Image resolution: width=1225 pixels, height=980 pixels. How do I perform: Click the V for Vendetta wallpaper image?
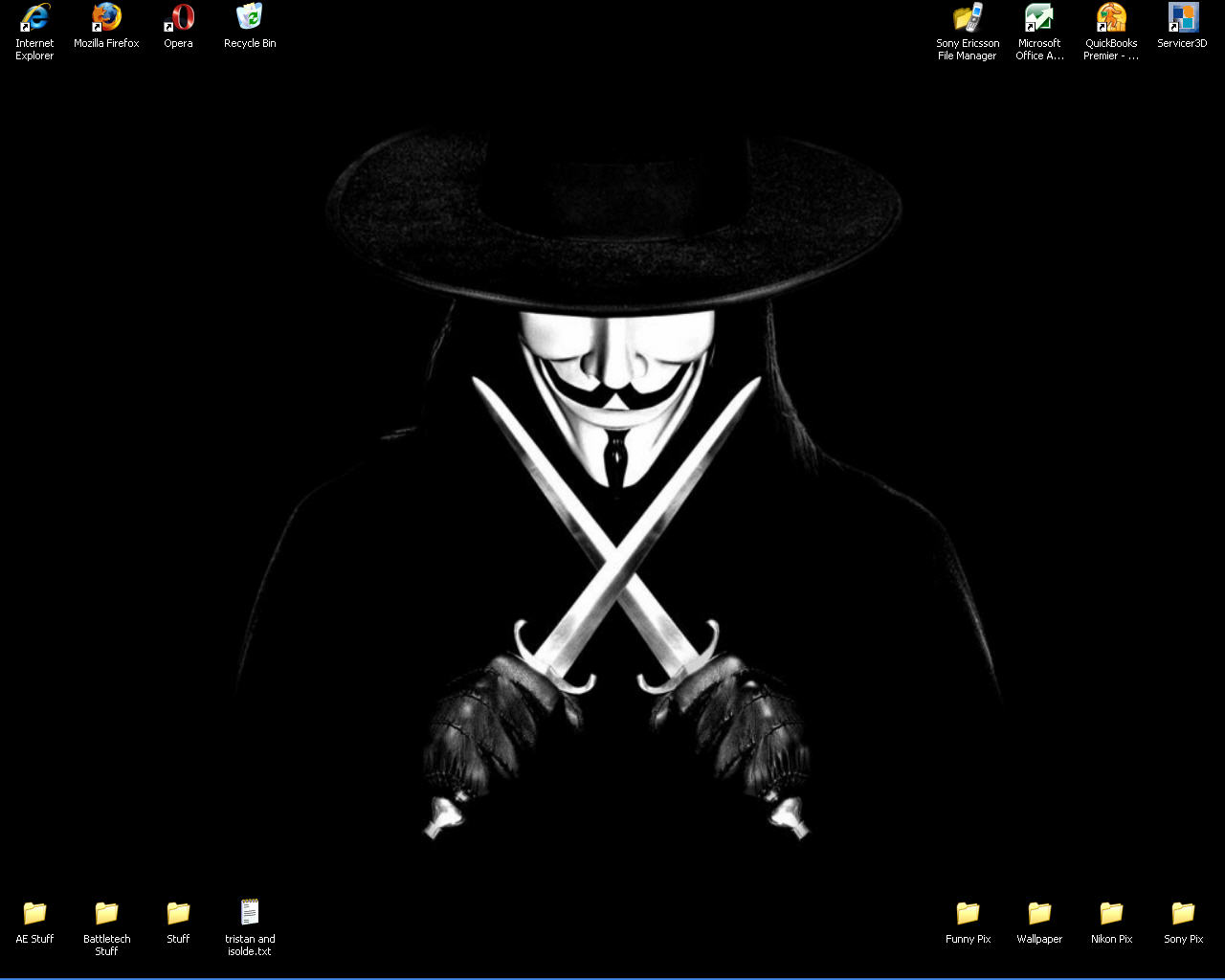pos(612,479)
